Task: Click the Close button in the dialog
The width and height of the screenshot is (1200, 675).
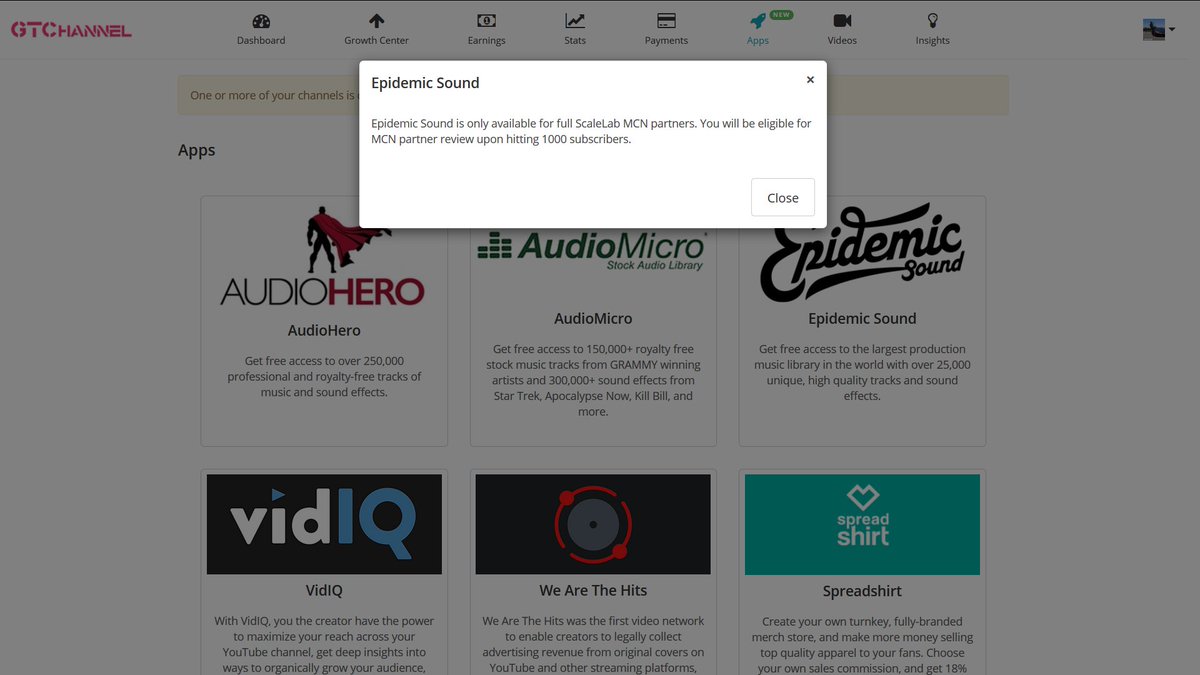Action: click(x=783, y=198)
